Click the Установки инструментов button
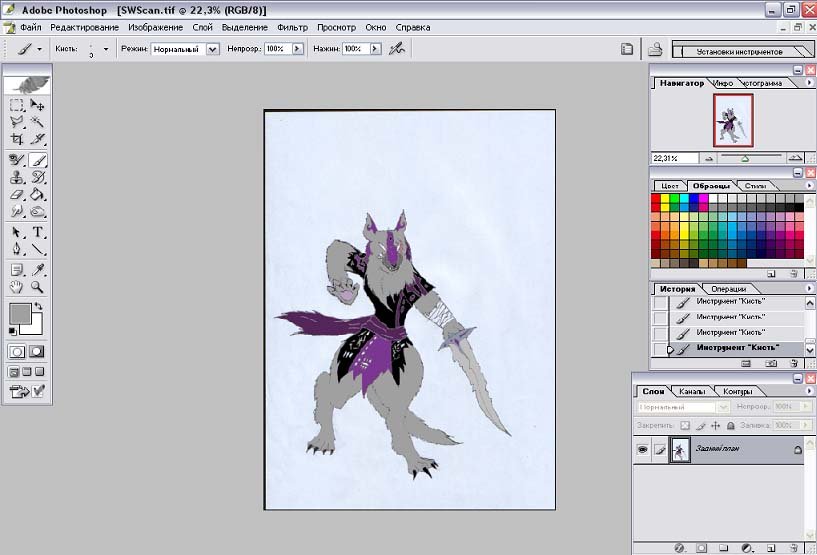Image resolution: width=817 pixels, height=555 pixels. (x=739, y=48)
